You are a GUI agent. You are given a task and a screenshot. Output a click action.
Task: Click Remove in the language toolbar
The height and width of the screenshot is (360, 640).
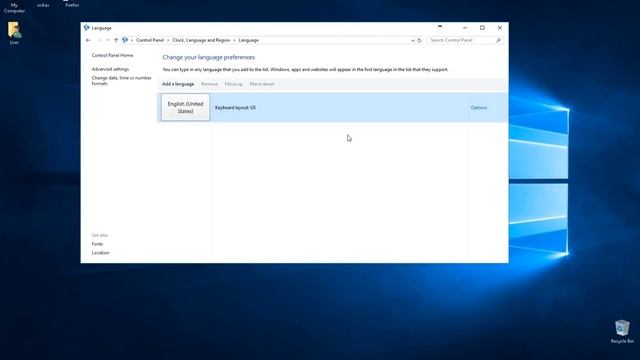click(209, 84)
